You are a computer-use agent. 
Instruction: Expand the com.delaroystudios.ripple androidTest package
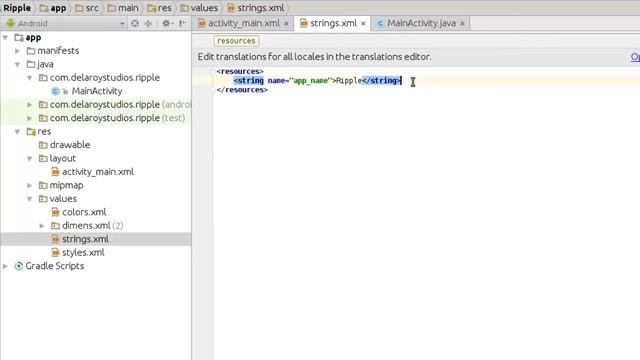(x=30, y=105)
